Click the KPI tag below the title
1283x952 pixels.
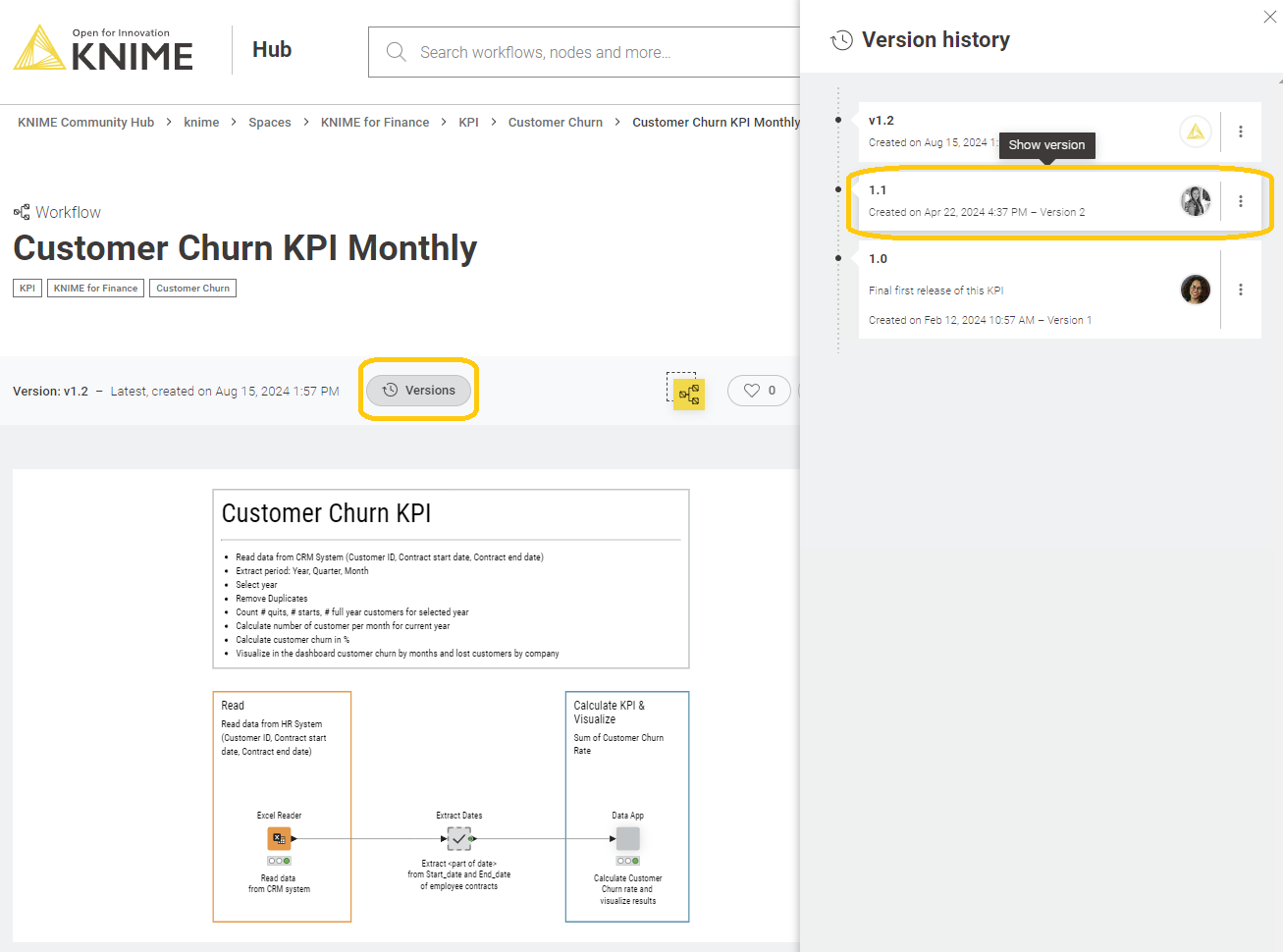27,288
